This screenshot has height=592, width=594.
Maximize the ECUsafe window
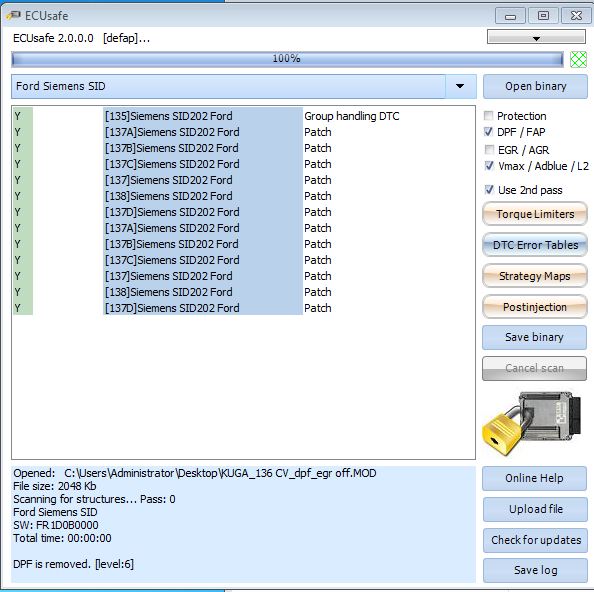point(543,16)
